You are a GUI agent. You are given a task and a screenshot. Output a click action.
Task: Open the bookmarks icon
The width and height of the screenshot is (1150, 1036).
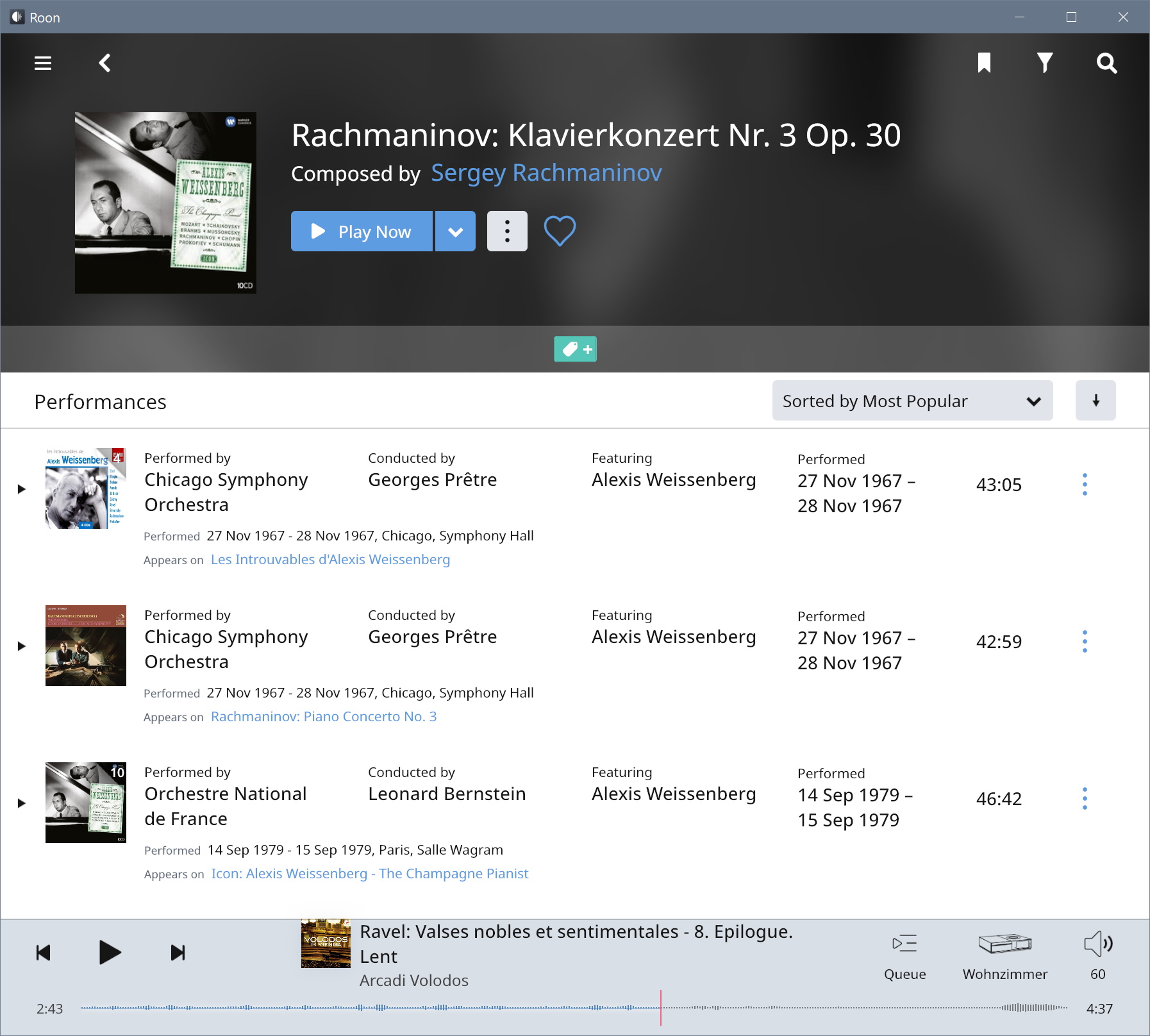(984, 63)
